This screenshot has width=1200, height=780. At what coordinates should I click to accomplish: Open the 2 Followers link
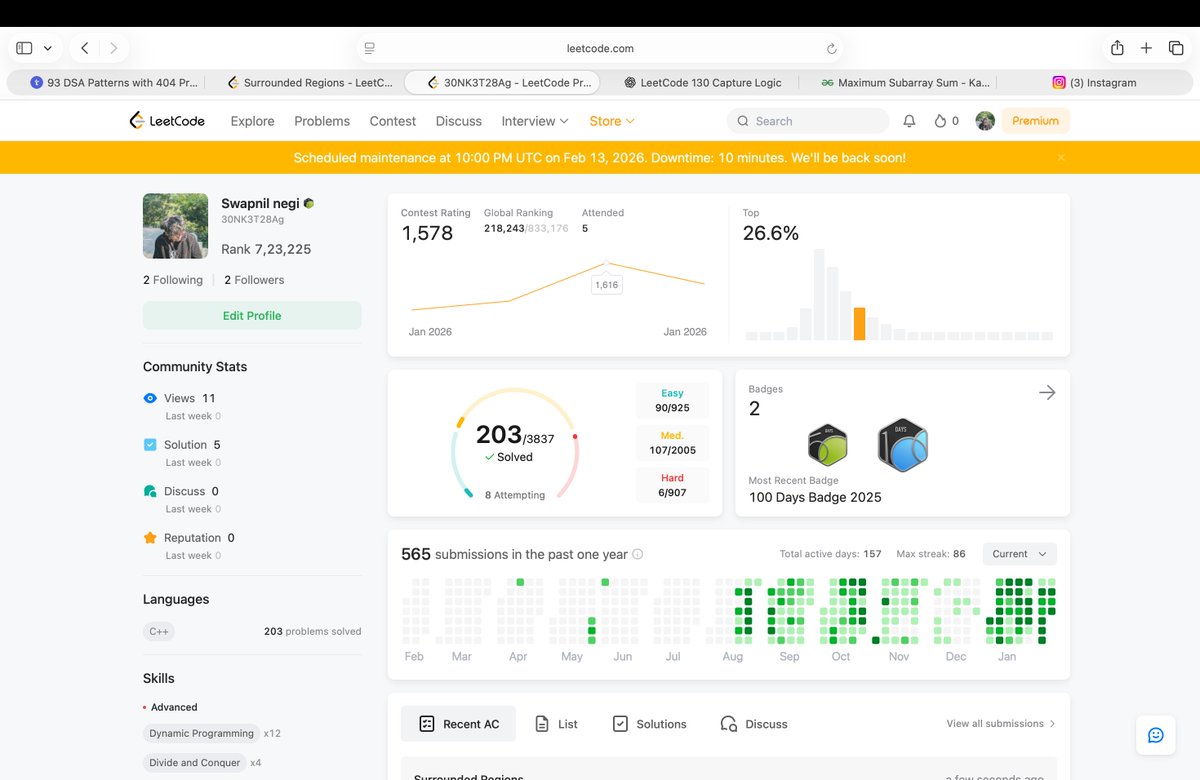[x=254, y=280]
